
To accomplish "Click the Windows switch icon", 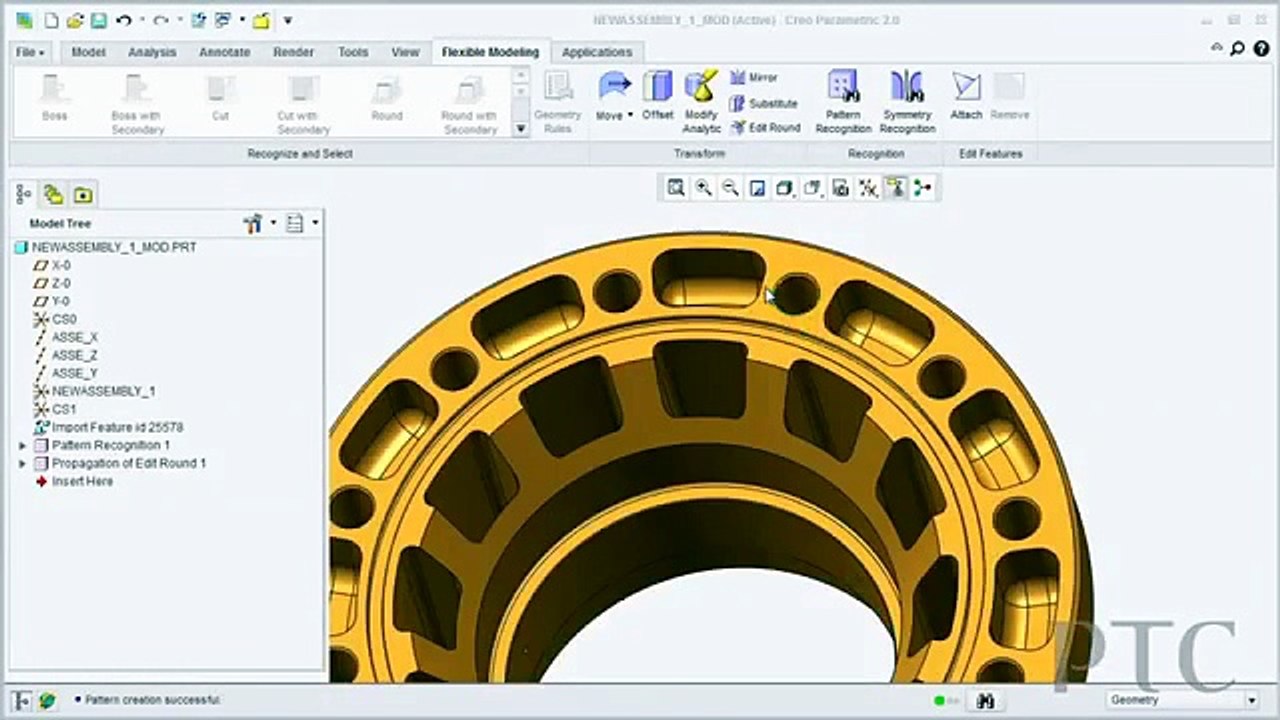I will point(223,20).
